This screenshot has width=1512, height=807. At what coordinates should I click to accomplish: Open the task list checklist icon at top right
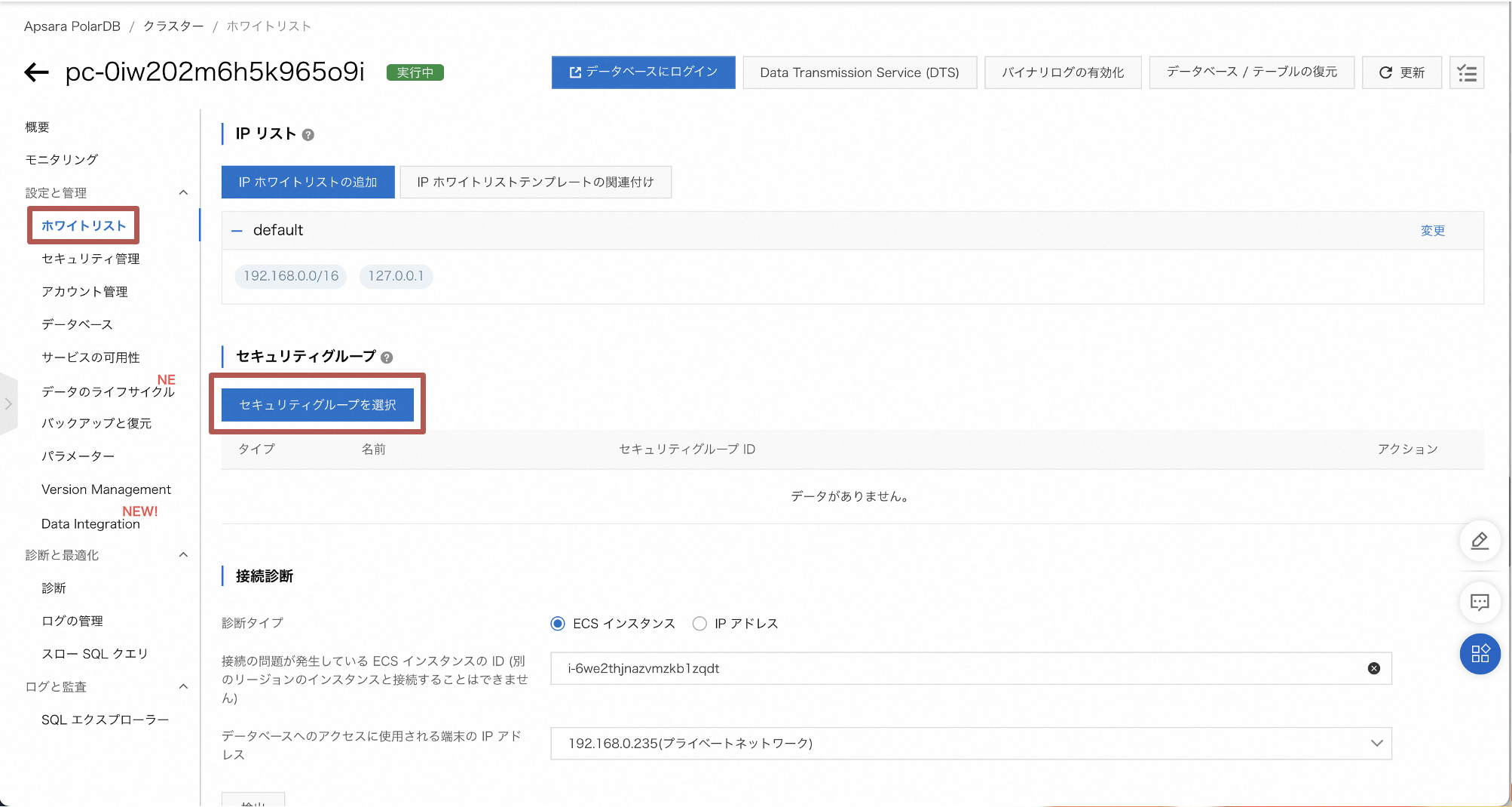[x=1466, y=72]
